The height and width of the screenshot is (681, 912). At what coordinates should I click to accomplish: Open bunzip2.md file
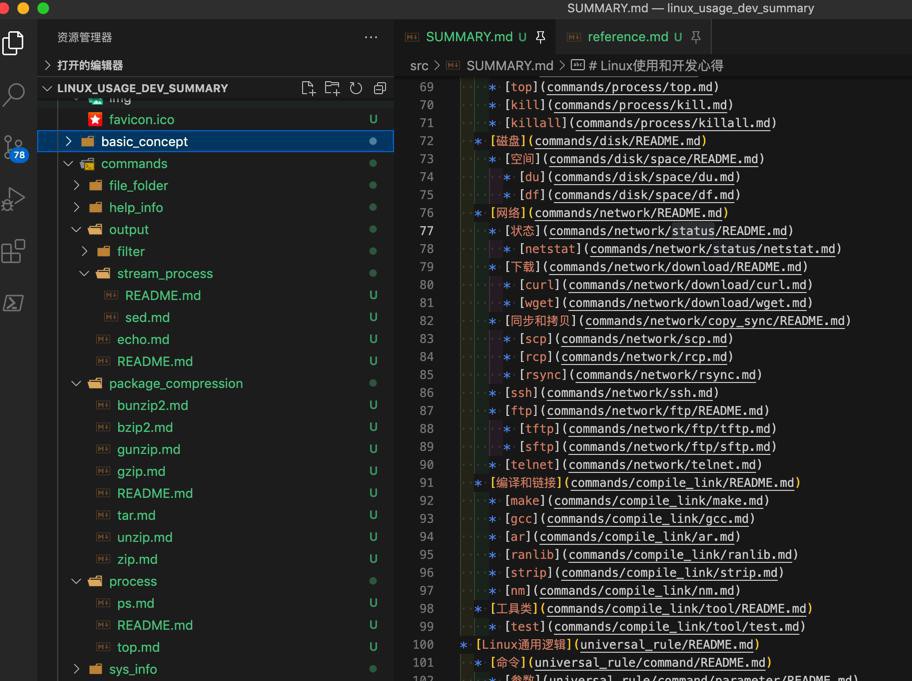pyautogui.click(x=152, y=405)
